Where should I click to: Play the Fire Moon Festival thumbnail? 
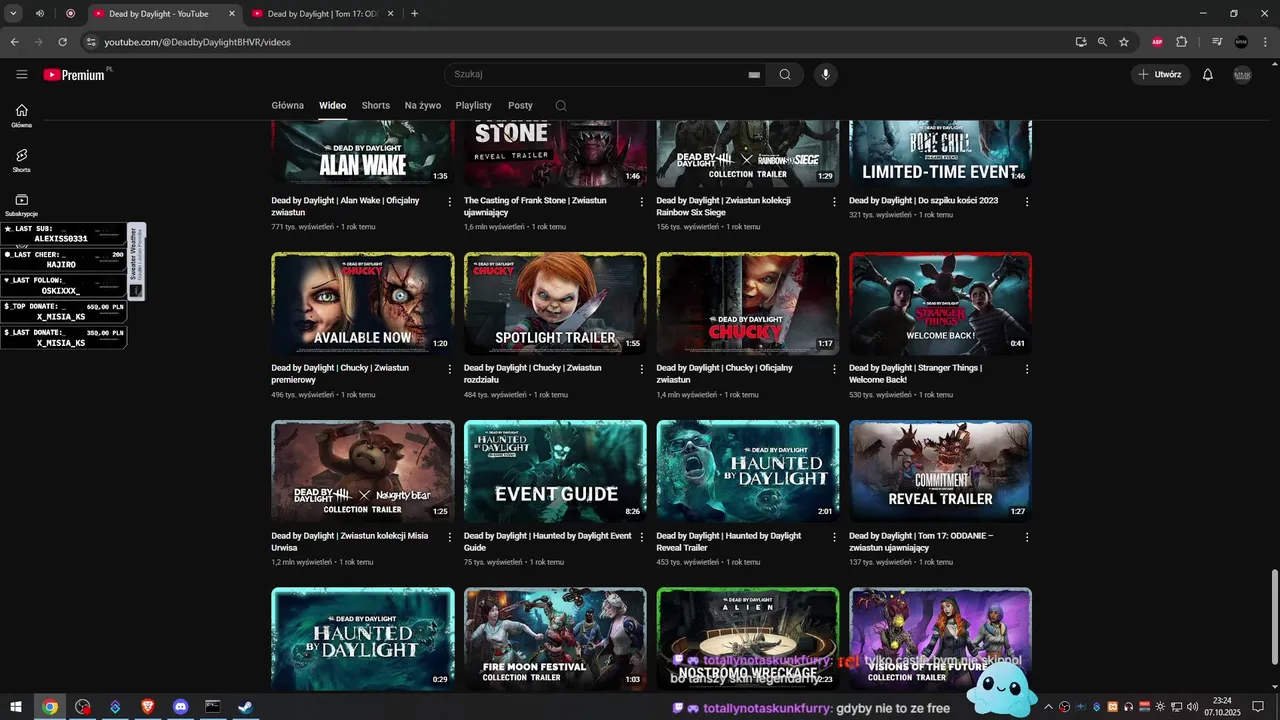point(555,638)
